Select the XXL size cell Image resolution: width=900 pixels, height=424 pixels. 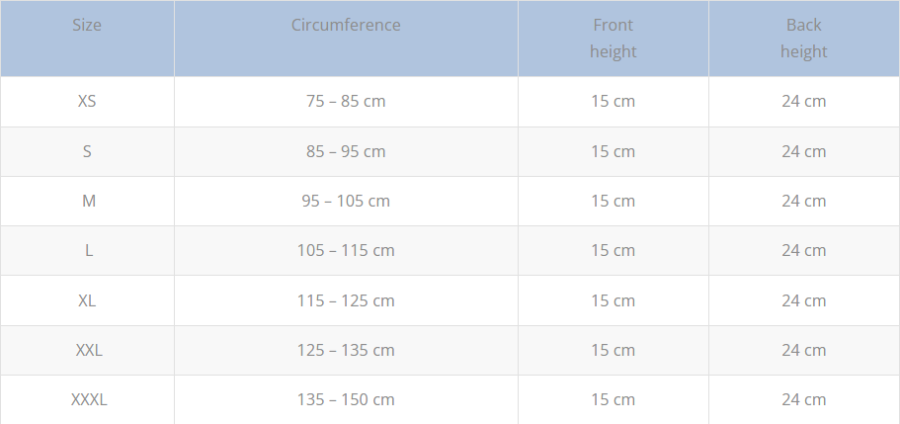(87, 351)
